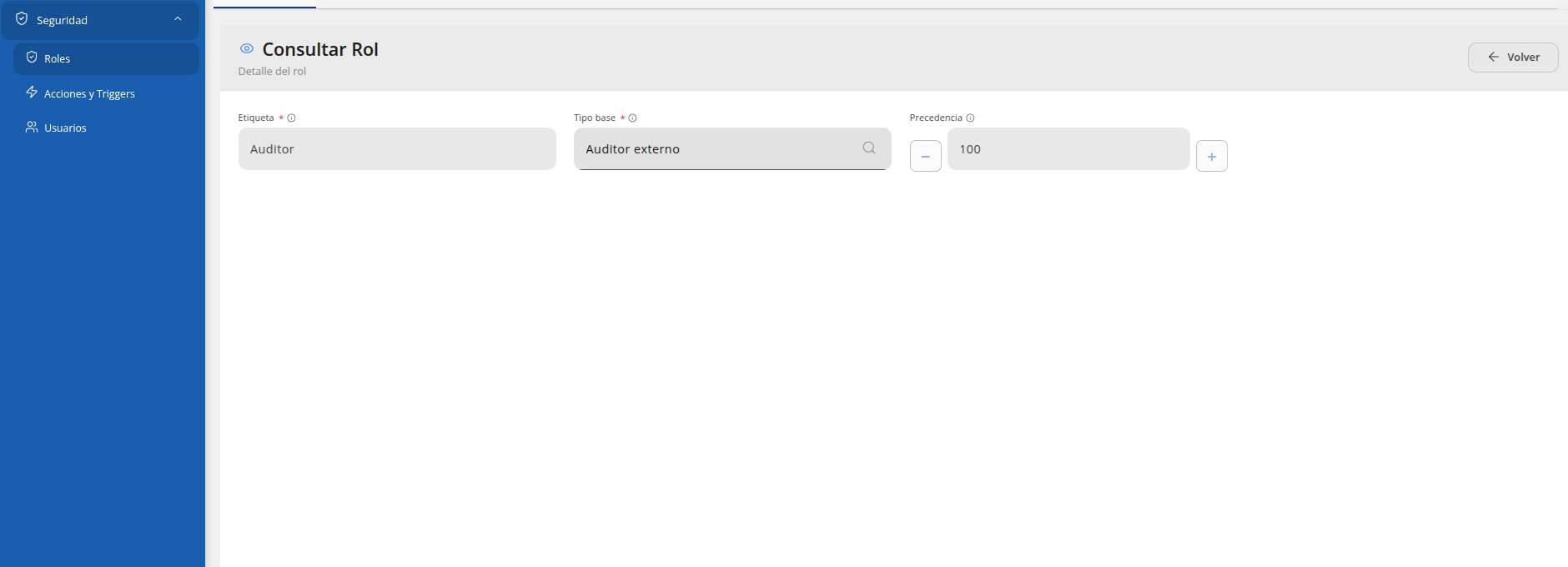
Task: Go to Usuarios section
Action: [106, 128]
